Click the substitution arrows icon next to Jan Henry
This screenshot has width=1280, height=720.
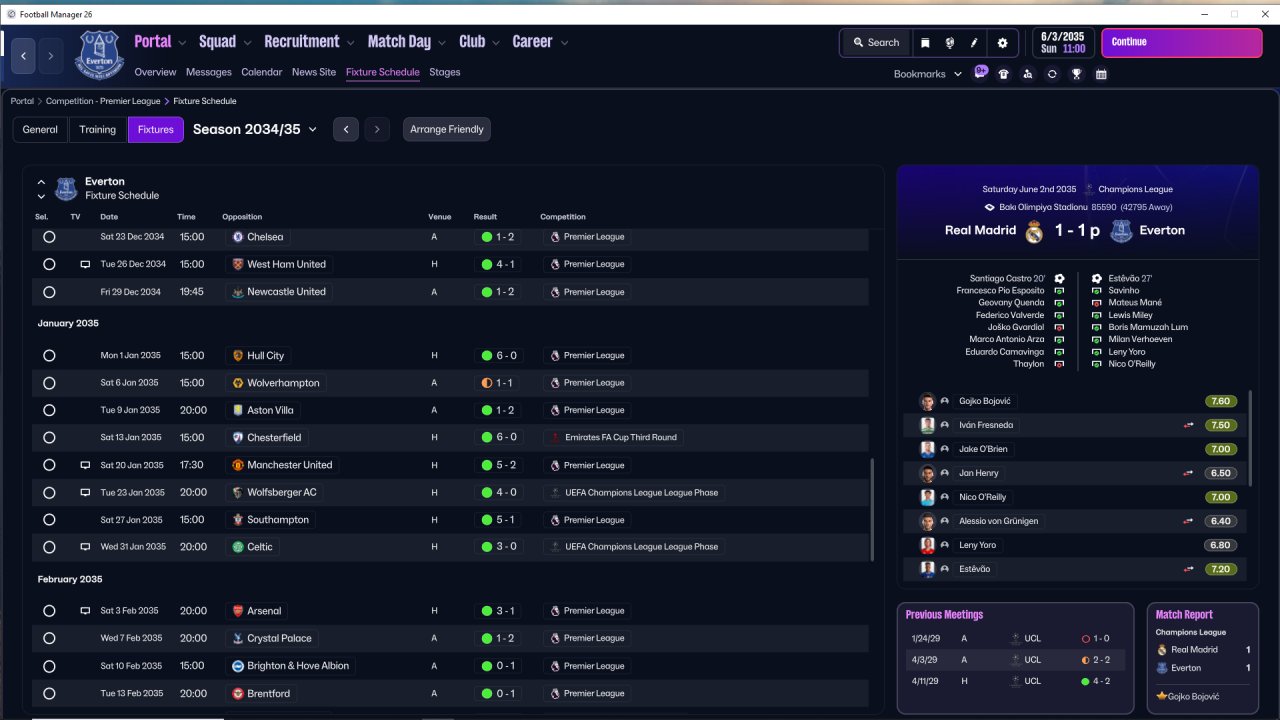tap(1189, 473)
